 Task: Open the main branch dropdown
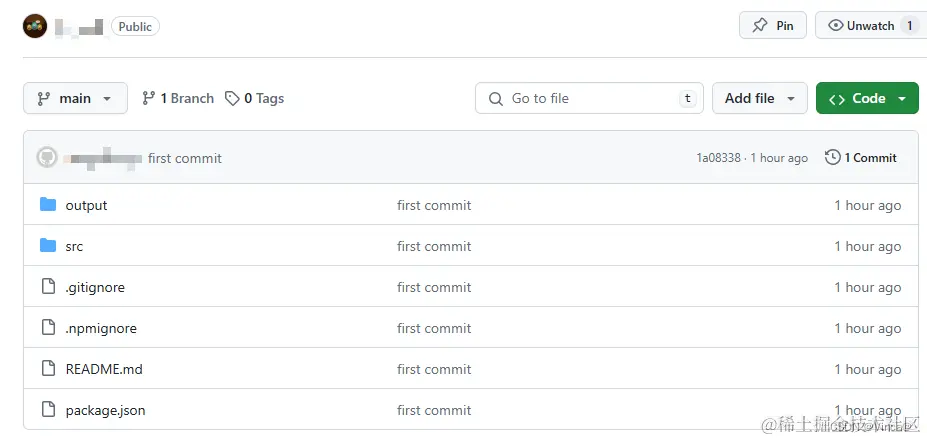pos(75,98)
